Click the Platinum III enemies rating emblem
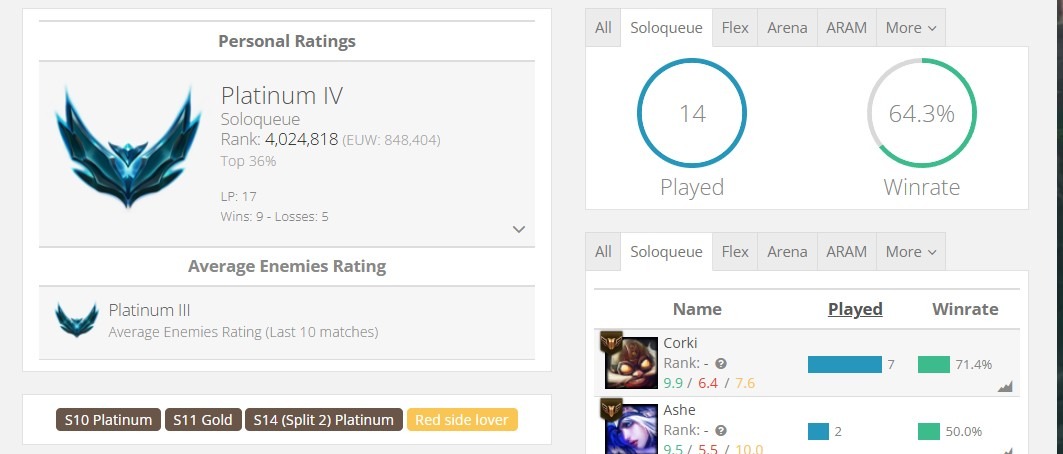 77,320
